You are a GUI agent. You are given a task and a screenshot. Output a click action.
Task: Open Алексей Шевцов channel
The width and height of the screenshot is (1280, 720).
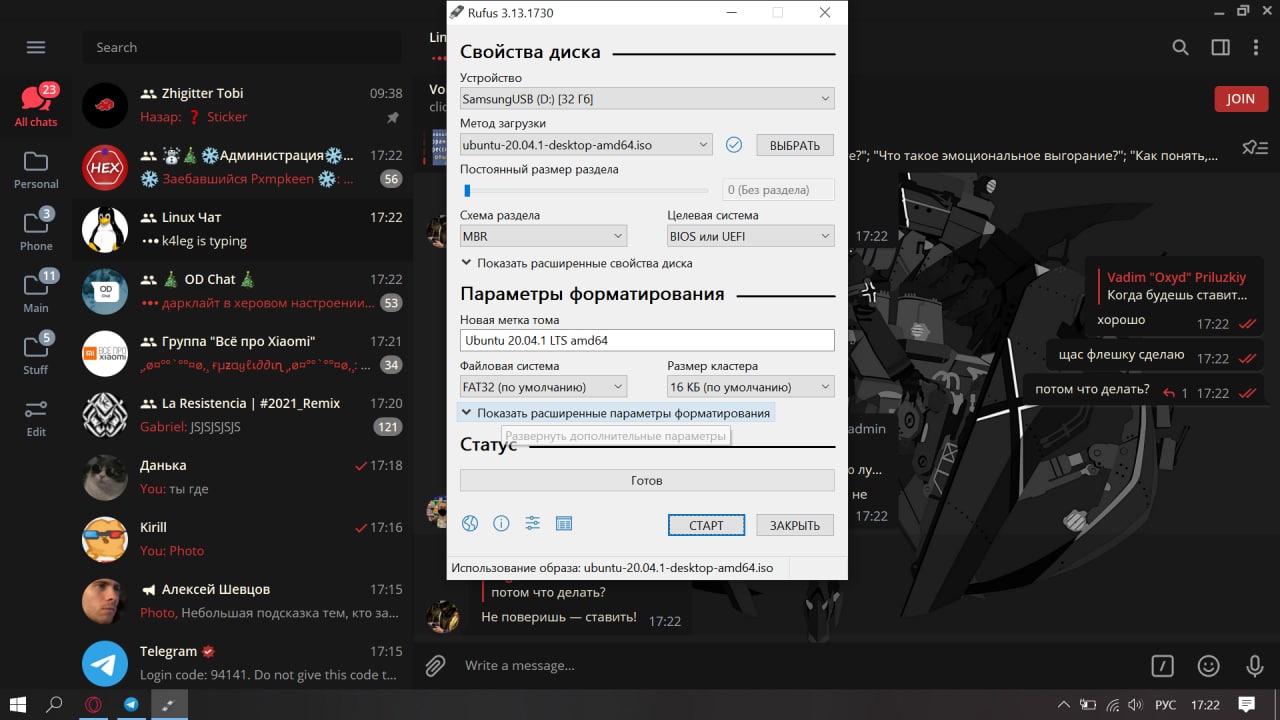(243, 601)
